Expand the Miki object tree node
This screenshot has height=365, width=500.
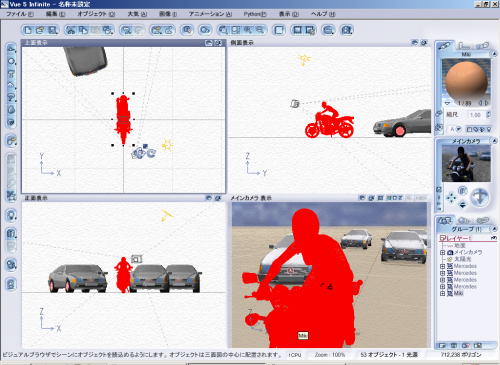click(x=443, y=293)
